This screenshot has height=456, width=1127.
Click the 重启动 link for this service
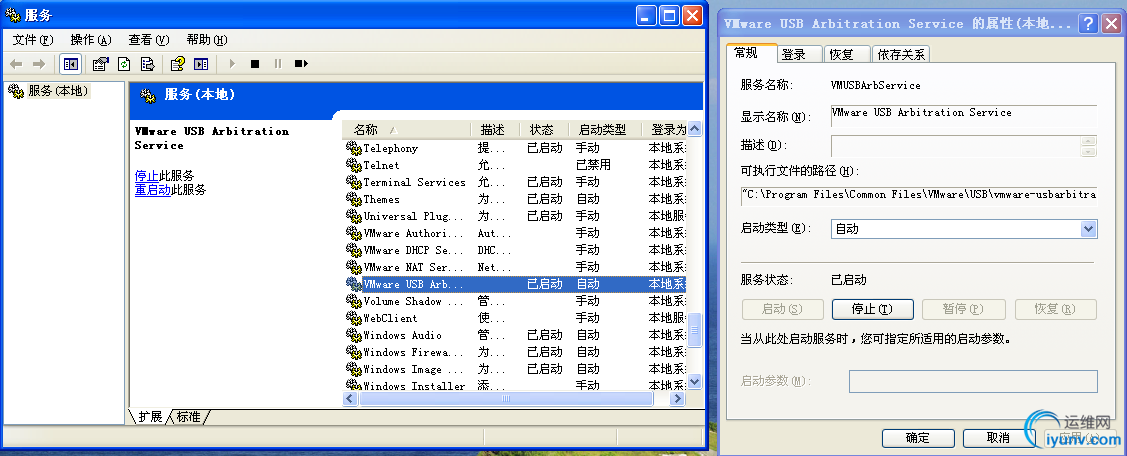(x=152, y=190)
